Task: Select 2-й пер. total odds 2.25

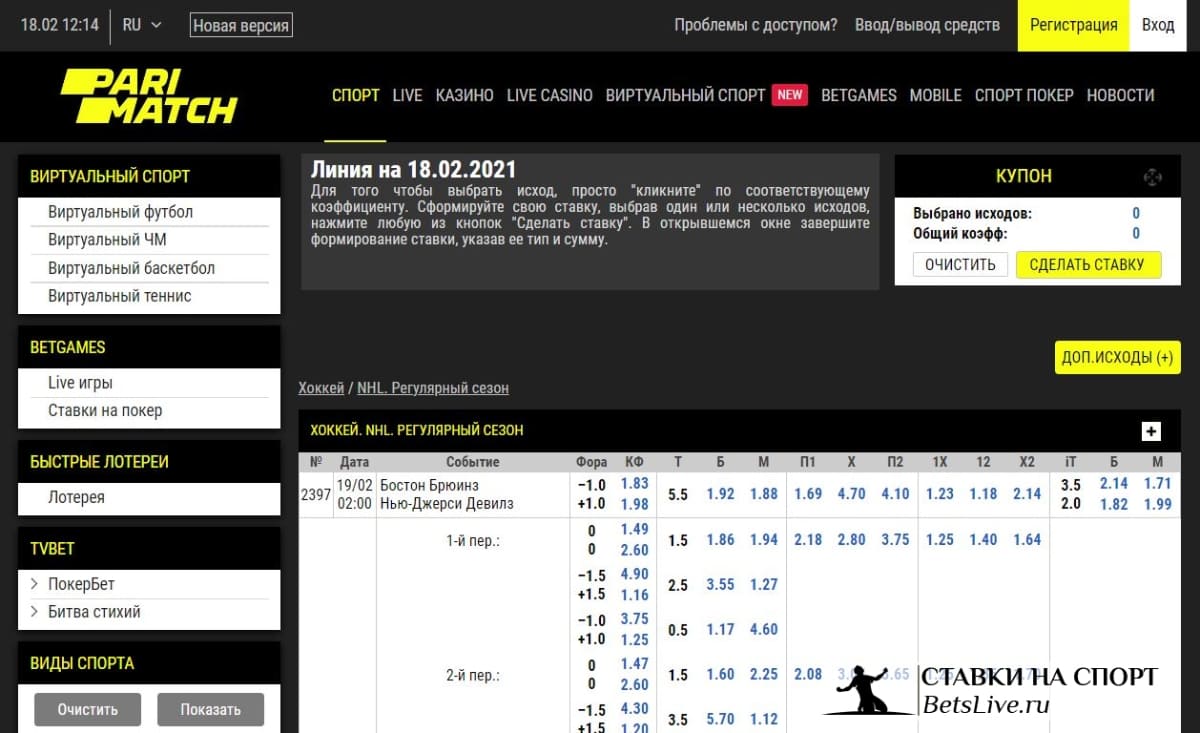Action: point(763,675)
